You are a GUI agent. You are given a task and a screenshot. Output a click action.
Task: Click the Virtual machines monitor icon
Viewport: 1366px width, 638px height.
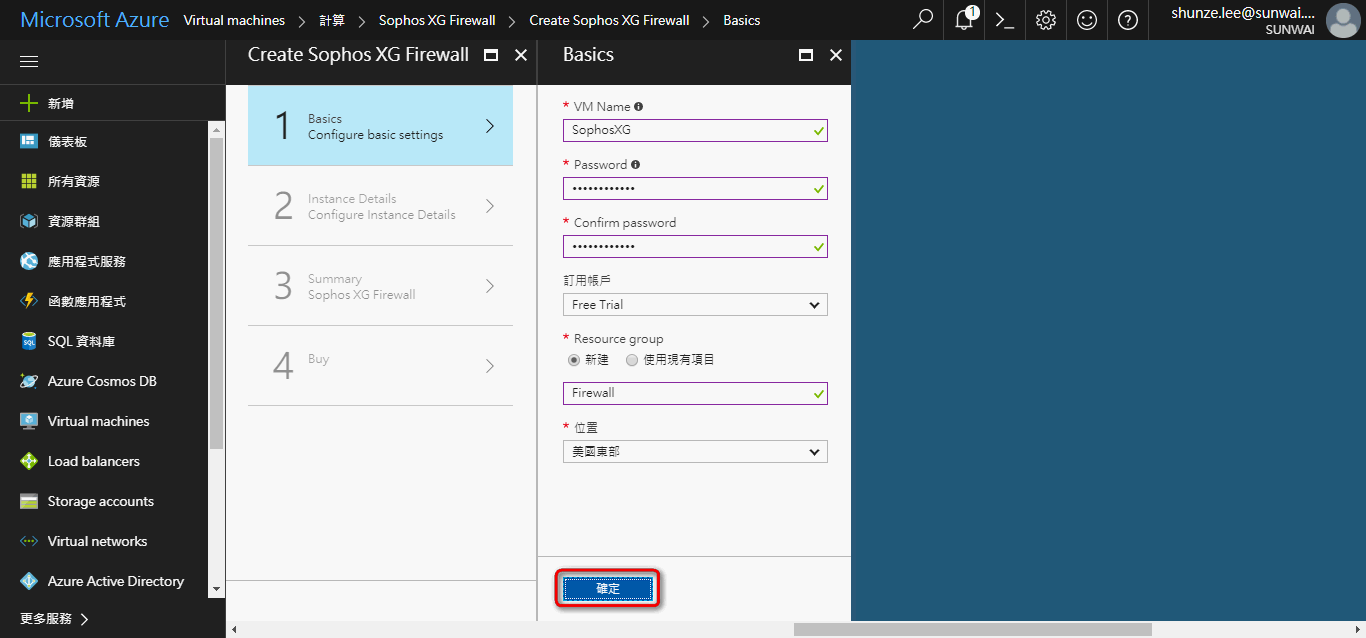(x=29, y=421)
